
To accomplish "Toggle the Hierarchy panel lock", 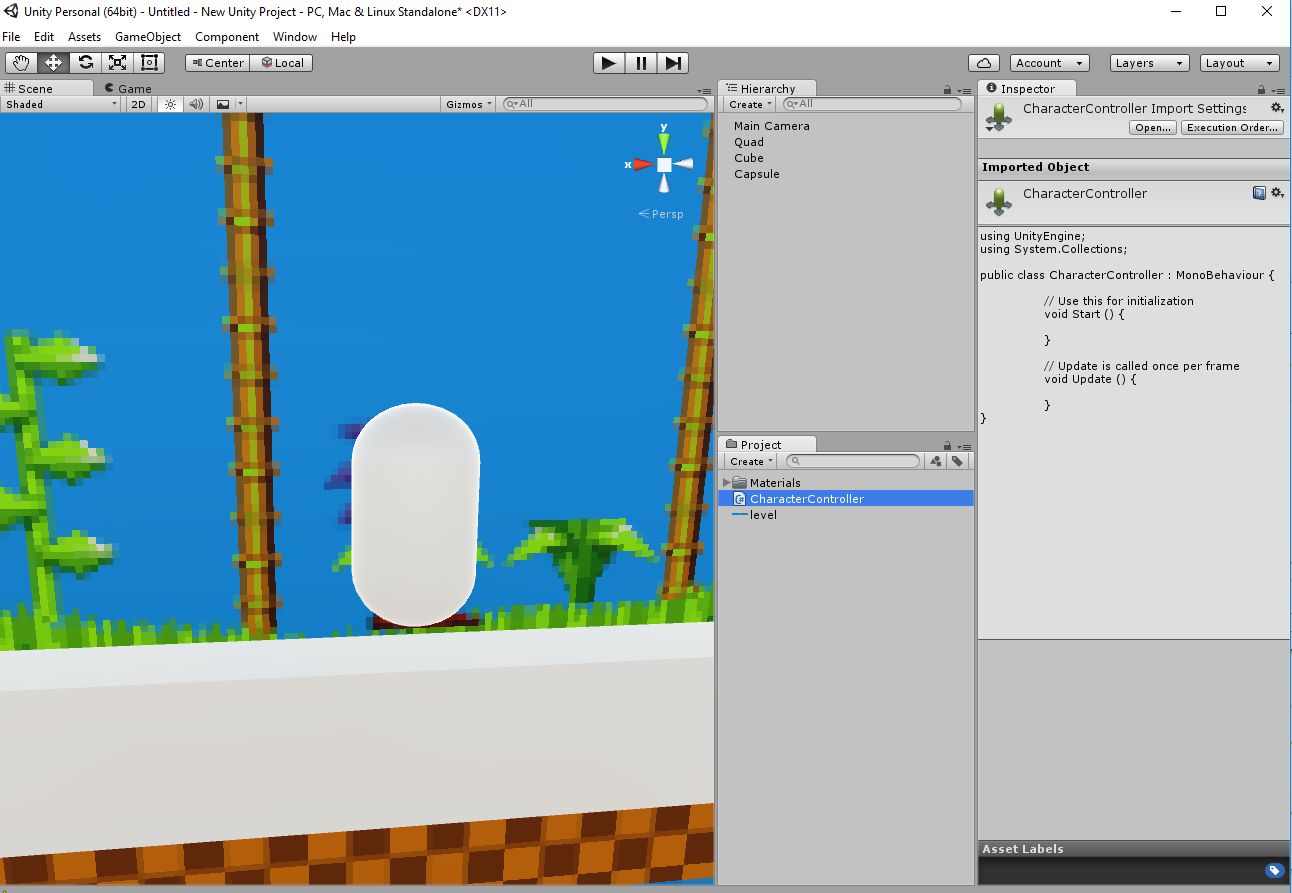I will click(948, 90).
